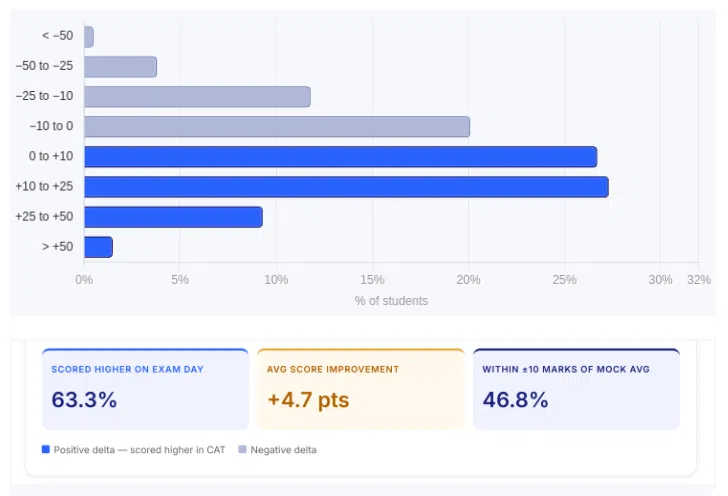Viewport: 728px width, 496px height.
Task: Click the "+10 to +25" axis label
Action: [44, 187]
